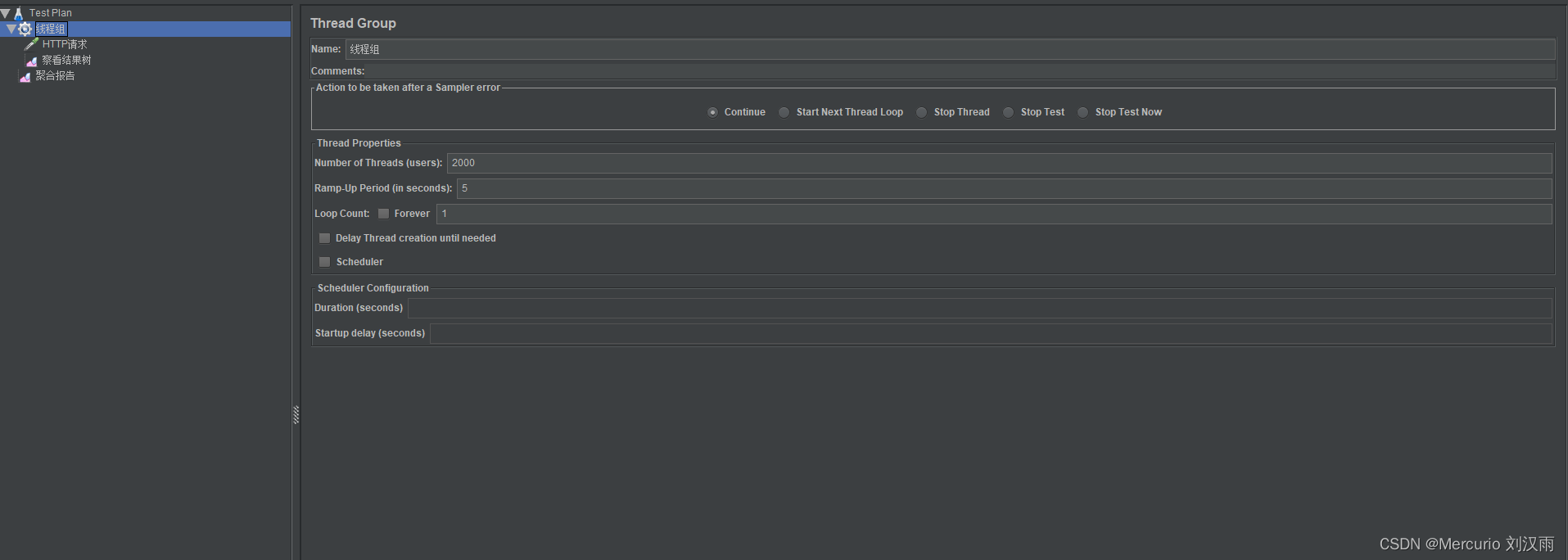1568x560 pixels.
Task: Open 察看结果树 listener
Action: pyautogui.click(x=66, y=60)
